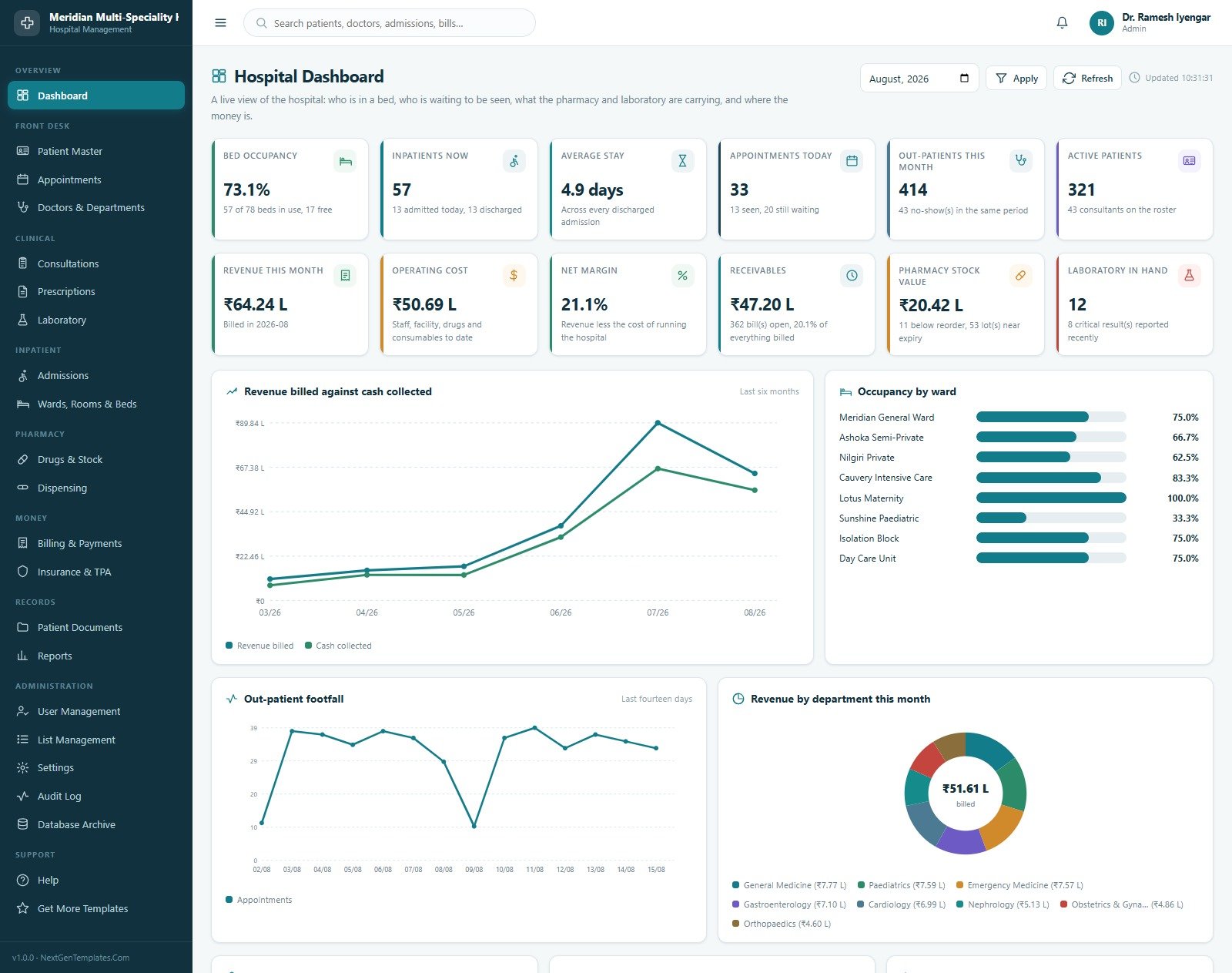The width and height of the screenshot is (1232, 973).
Task: Click the 09/08 dip point in footfall chart
Action: click(474, 826)
